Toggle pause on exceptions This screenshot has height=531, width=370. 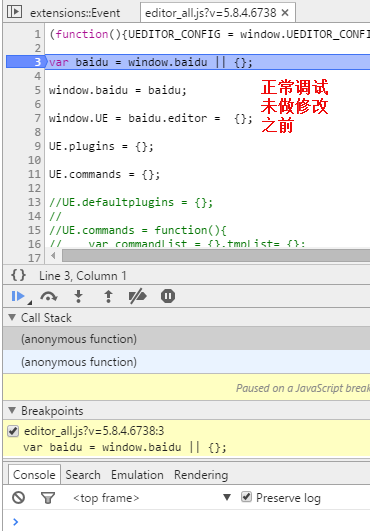(168, 296)
